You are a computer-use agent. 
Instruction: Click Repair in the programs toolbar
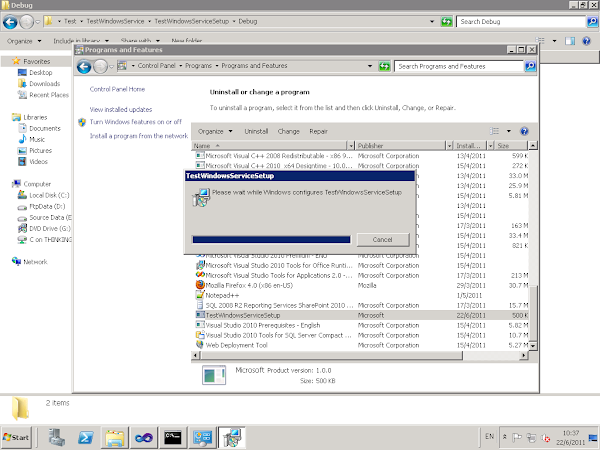click(318, 131)
